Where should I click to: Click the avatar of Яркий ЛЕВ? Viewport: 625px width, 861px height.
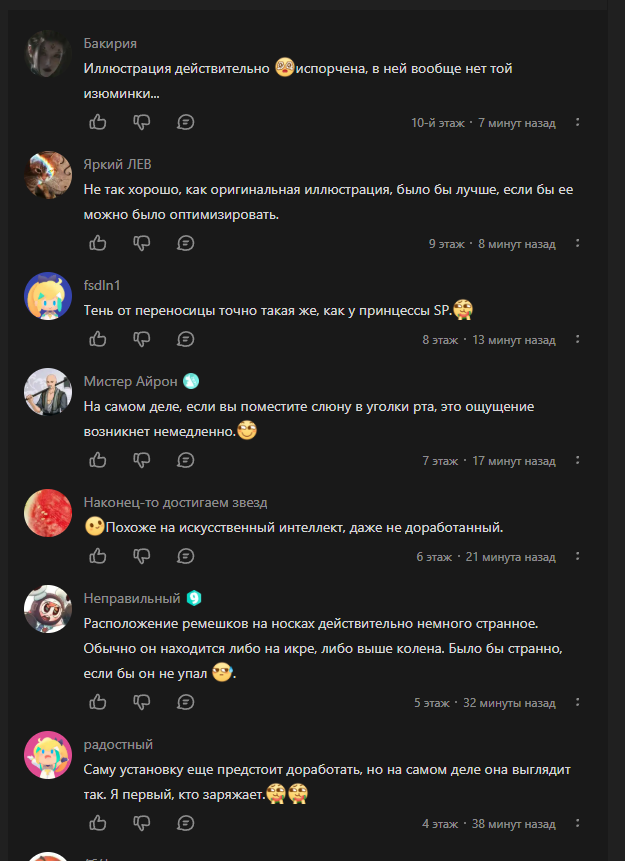[48, 175]
